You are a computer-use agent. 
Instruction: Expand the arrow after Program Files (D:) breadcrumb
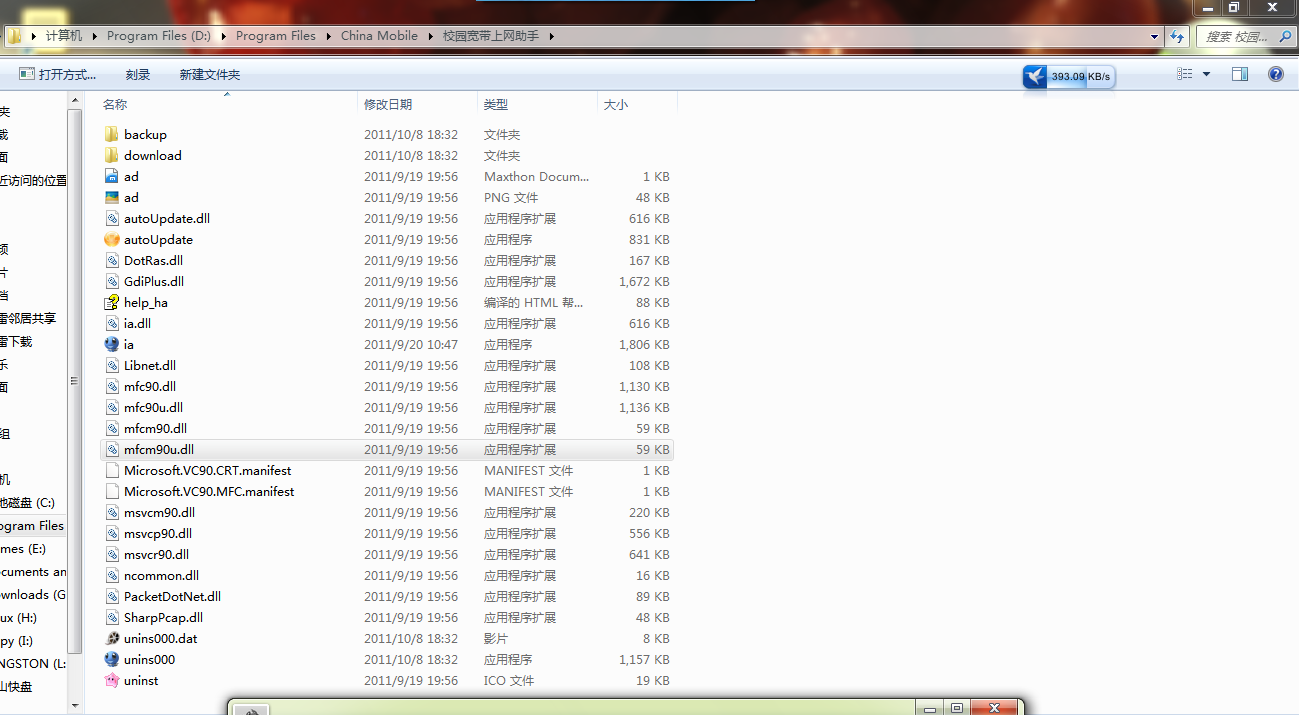[x=224, y=36]
